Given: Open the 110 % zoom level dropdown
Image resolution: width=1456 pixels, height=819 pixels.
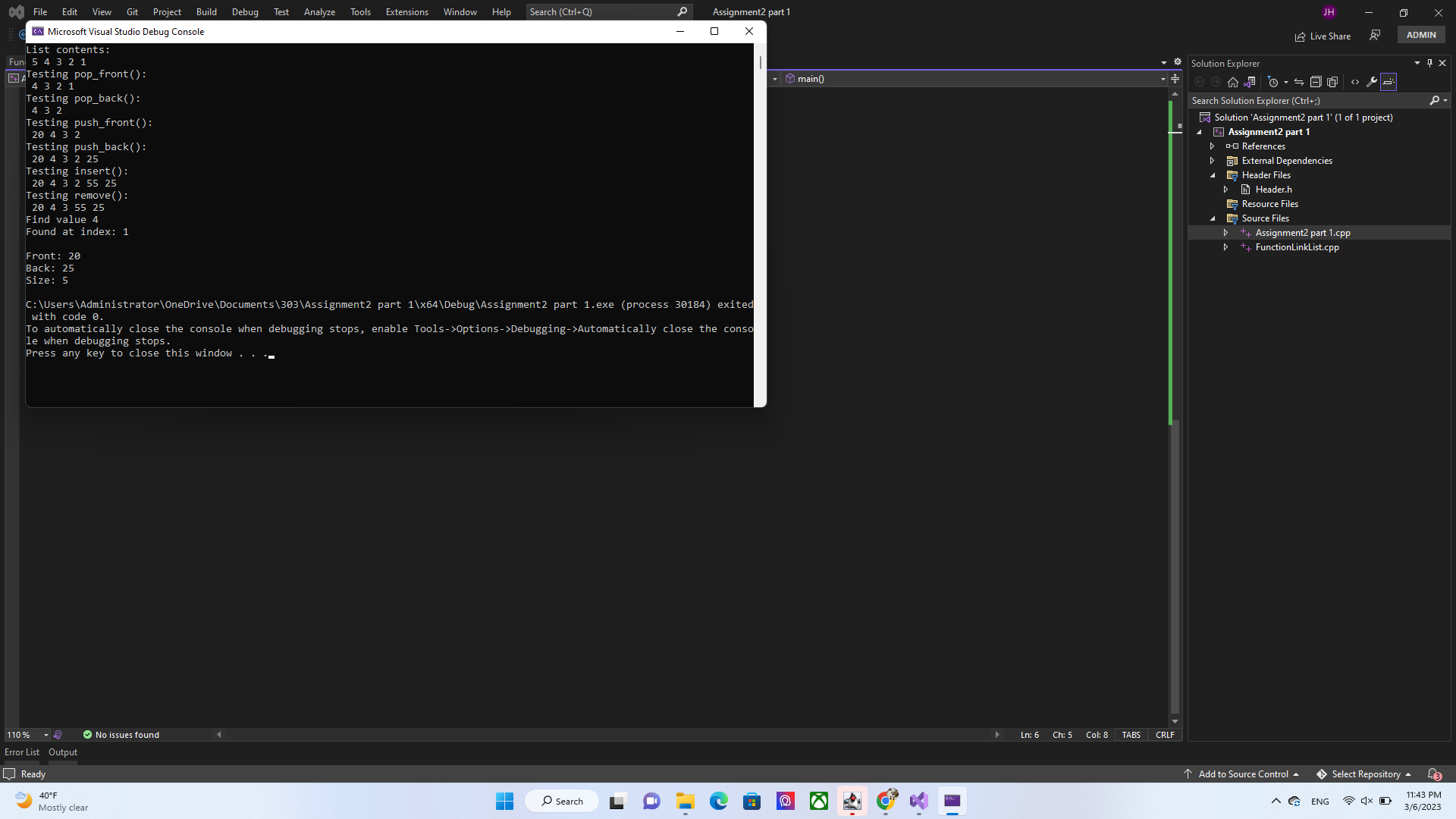Looking at the screenshot, I should pyautogui.click(x=46, y=735).
